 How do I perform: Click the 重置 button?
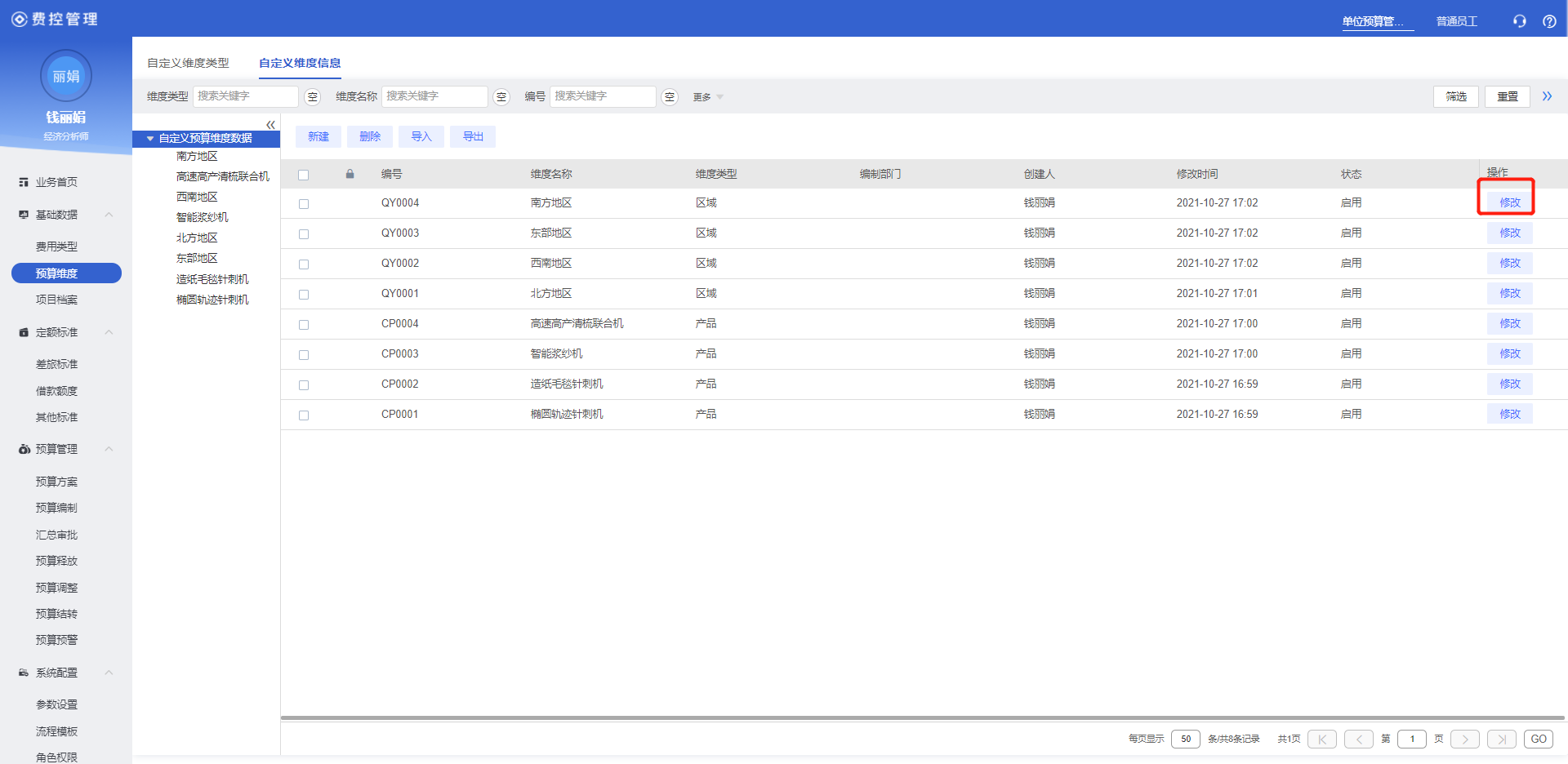click(x=1508, y=96)
